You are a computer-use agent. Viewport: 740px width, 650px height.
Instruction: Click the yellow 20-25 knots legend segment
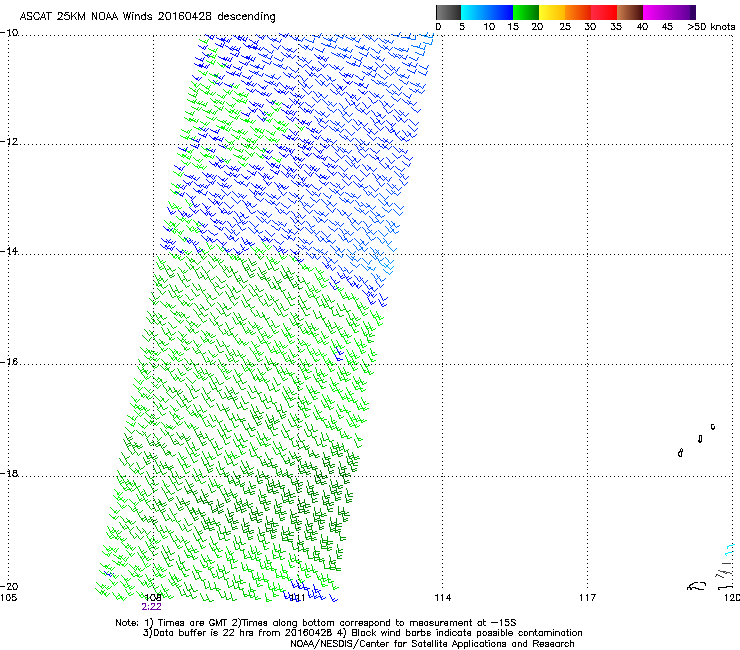click(552, 12)
